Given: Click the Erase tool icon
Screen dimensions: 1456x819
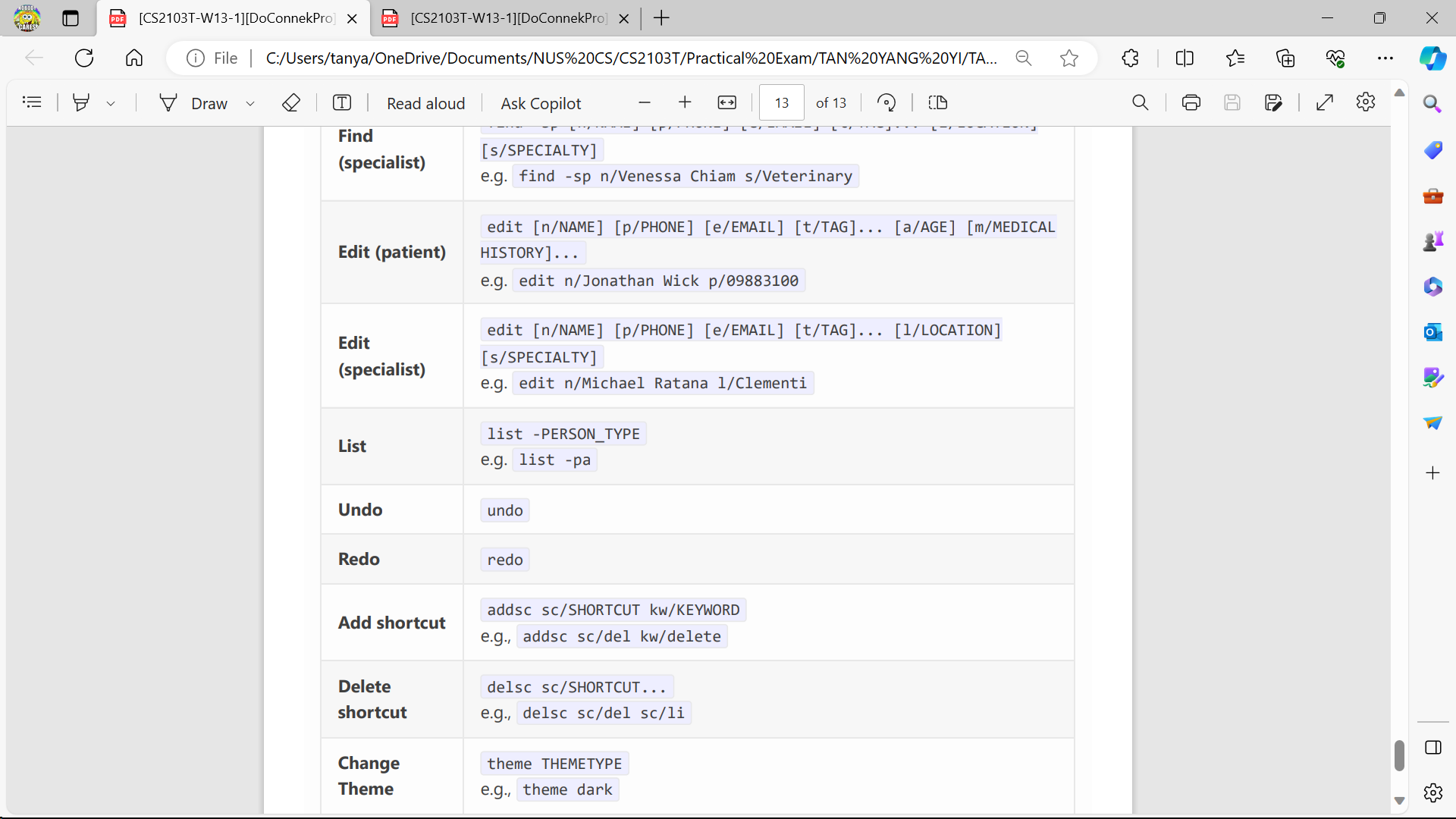Looking at the screenshot, I should [291, 103].
